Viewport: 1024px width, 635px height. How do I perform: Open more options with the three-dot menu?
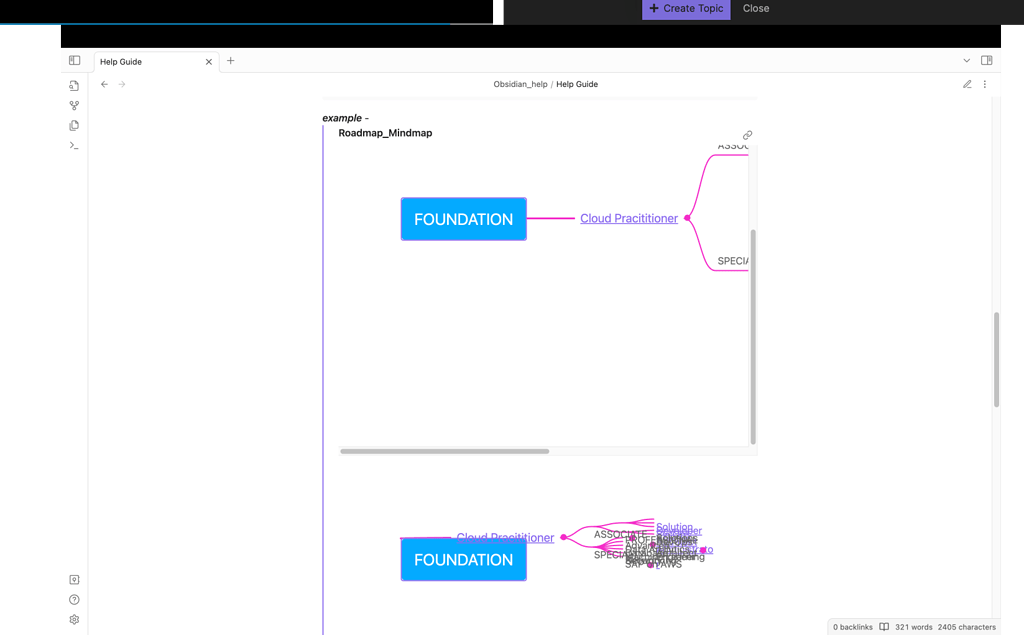click(x=985, y=84)
